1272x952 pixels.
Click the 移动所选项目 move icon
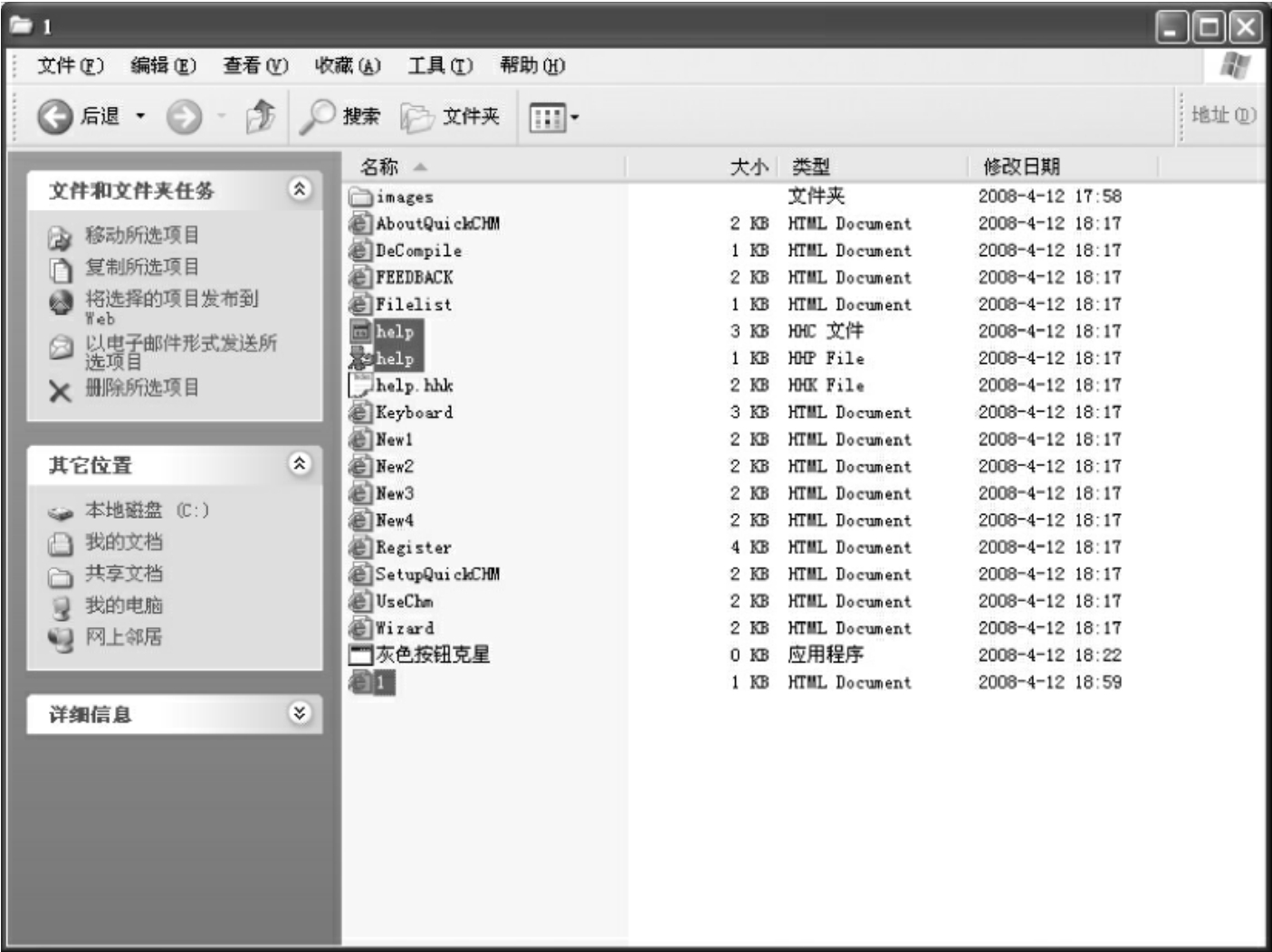coord(60,237)
